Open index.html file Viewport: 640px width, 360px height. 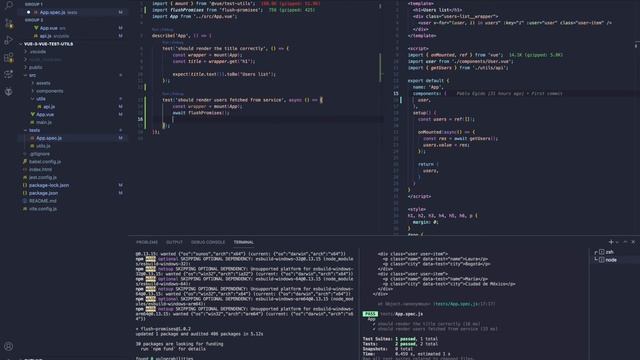point(40,169)
